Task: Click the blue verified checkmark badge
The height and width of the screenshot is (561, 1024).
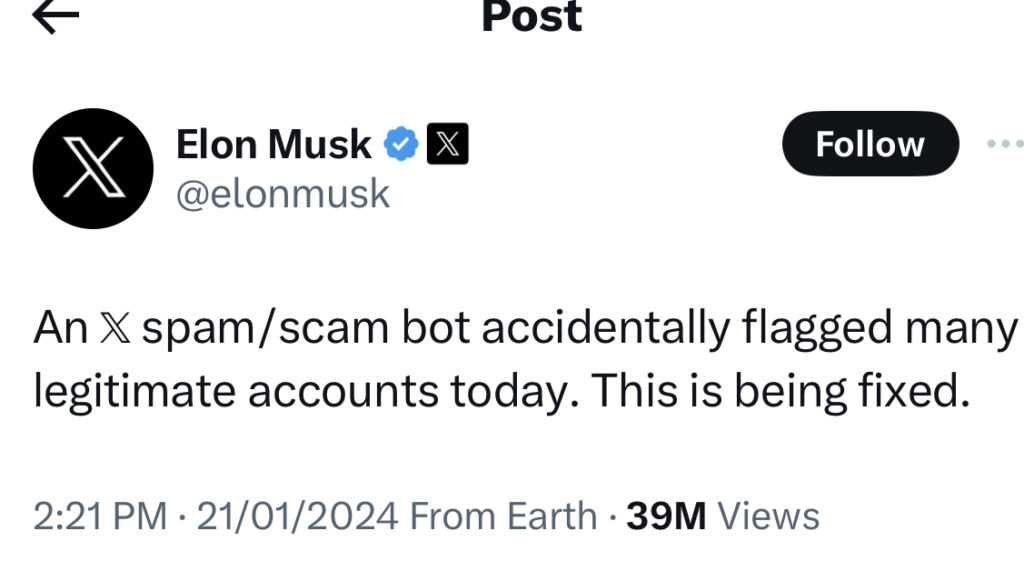Action: pos(402,146)
